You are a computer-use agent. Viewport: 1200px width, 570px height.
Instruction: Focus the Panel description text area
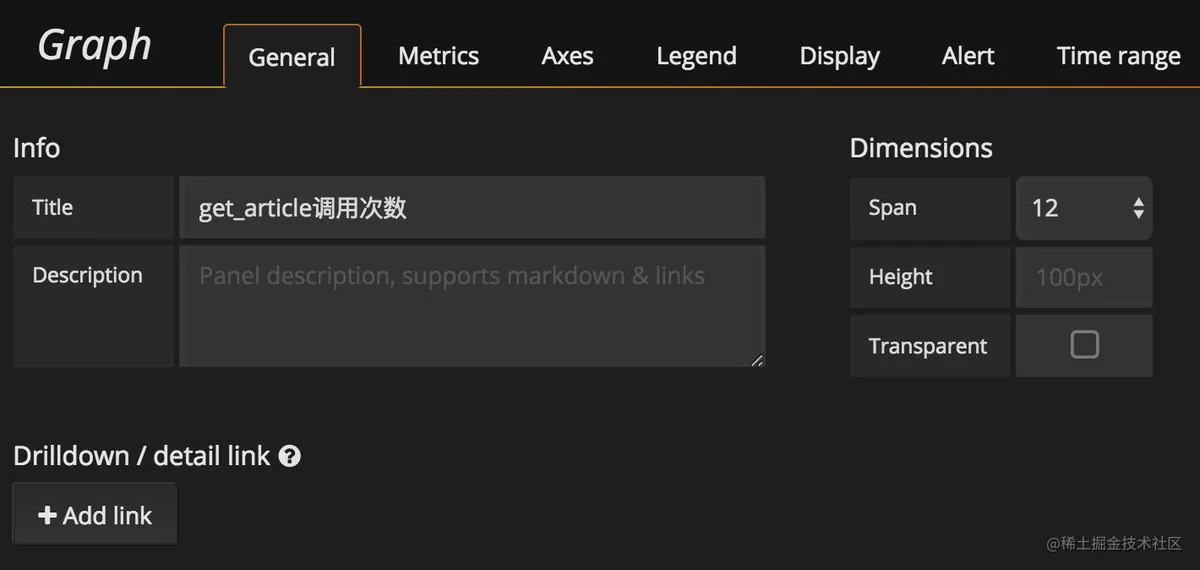point(472,306)
